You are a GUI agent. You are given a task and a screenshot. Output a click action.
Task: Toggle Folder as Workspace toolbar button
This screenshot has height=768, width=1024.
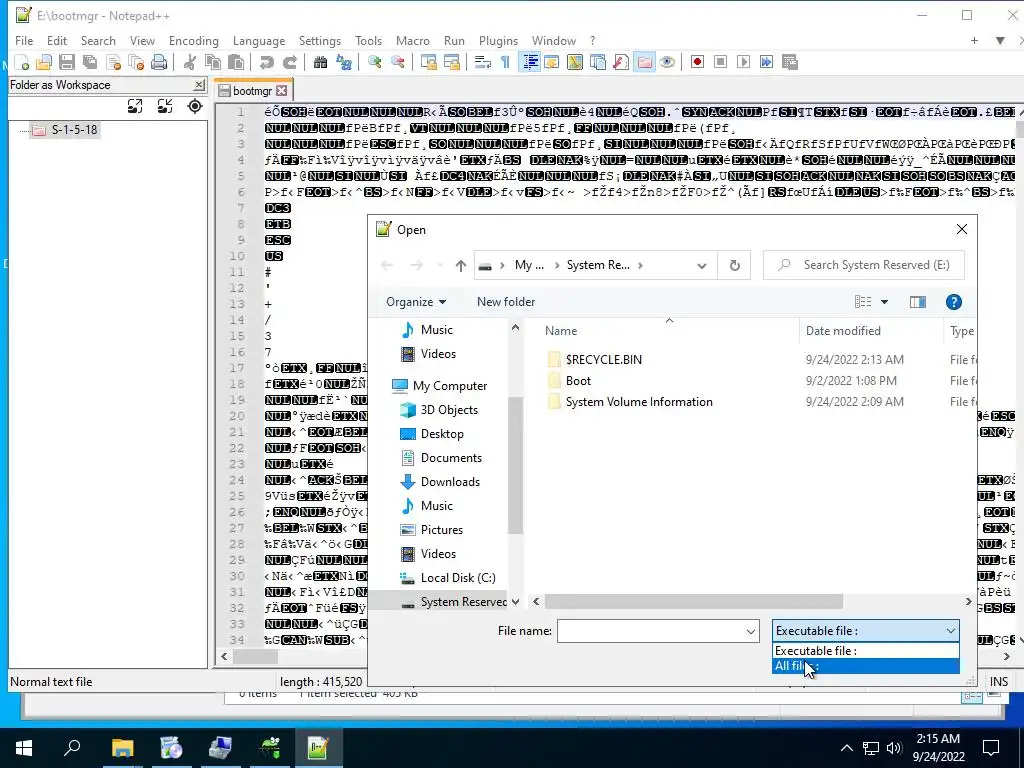[644, 62]
